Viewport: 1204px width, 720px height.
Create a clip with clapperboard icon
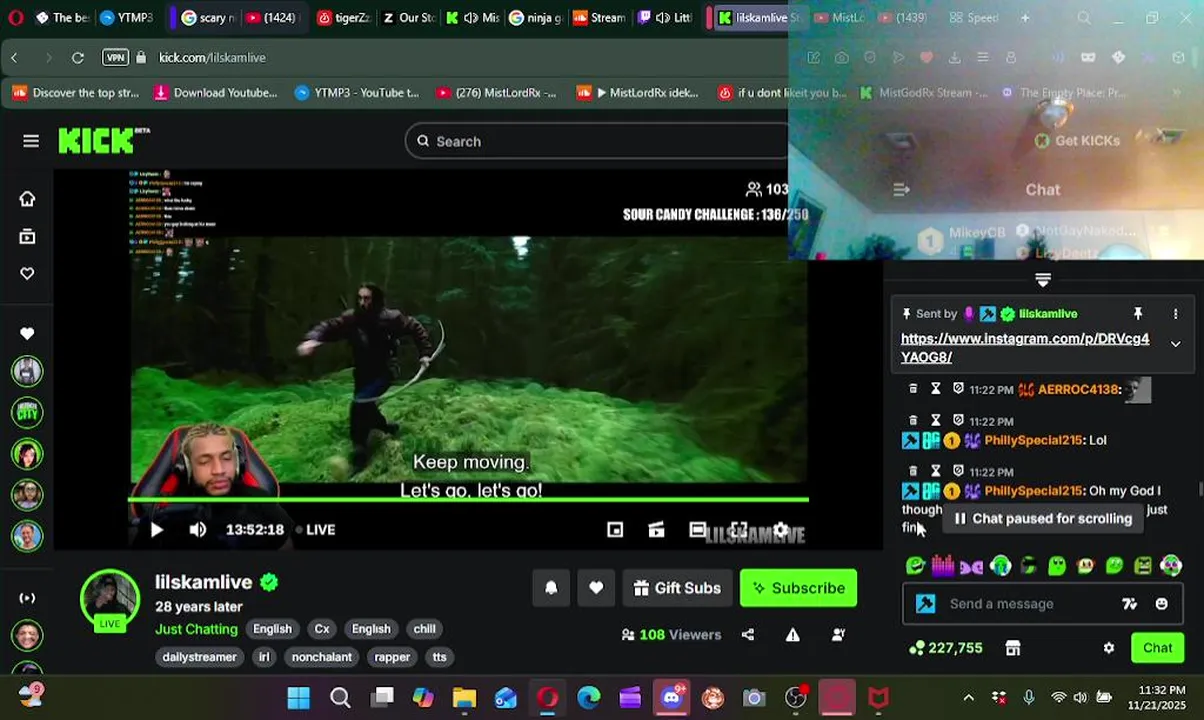click(x=656, y=530)
